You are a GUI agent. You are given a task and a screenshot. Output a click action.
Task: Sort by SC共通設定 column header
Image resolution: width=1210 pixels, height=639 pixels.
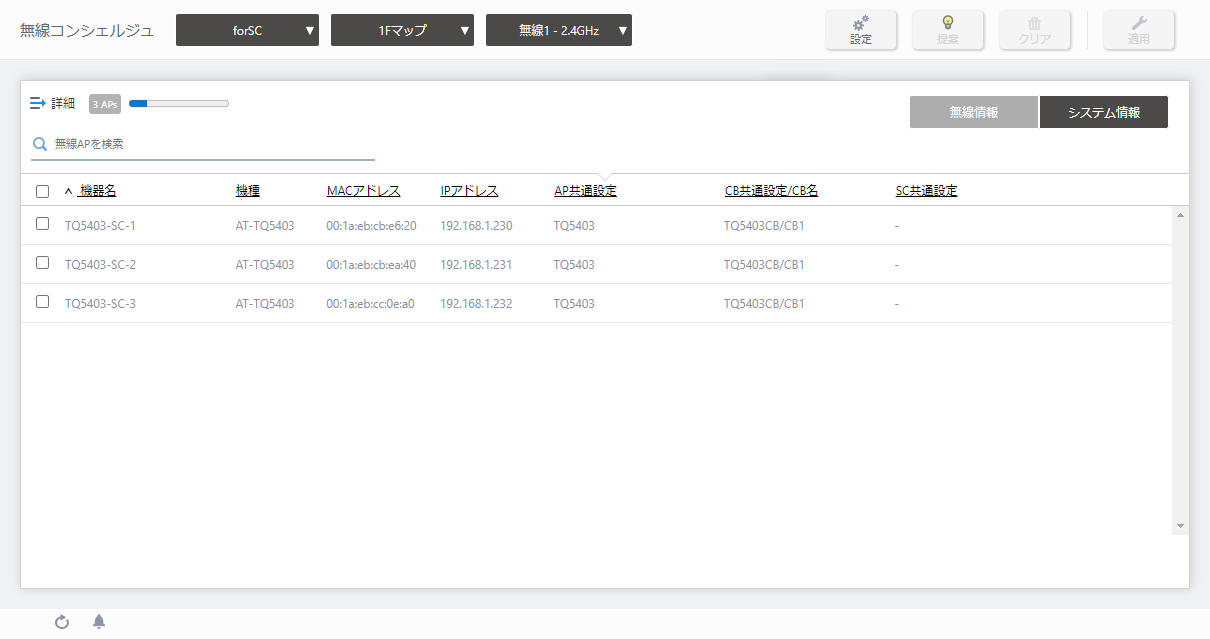pyautogui.click(x=926, y=191)
